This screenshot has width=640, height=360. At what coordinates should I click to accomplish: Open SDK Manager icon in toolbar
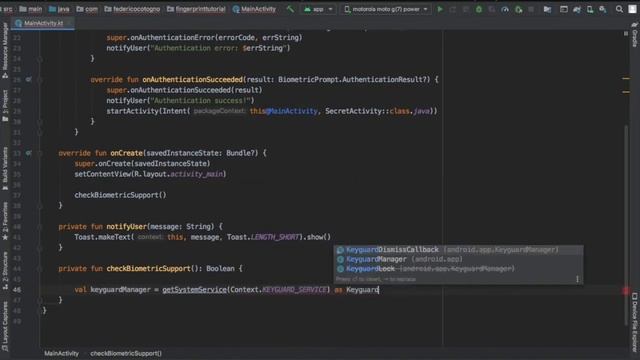click(603, 9)
